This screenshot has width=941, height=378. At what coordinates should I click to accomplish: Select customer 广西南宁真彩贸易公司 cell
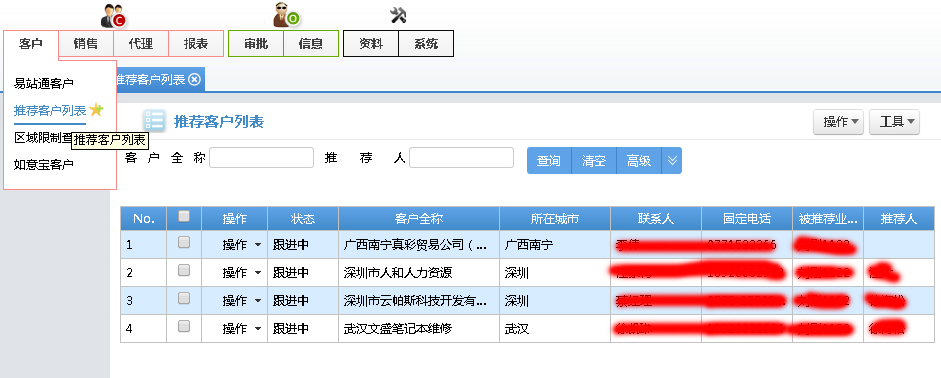click(419, 245)
